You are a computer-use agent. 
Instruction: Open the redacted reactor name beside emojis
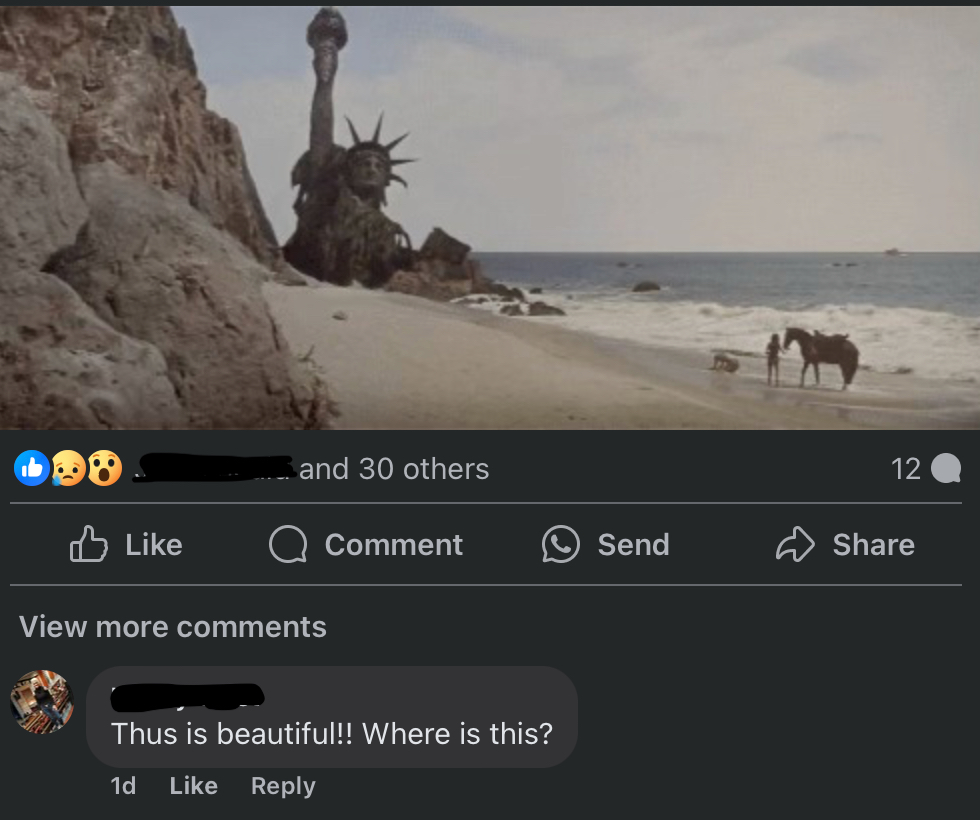(x=215, y=467)
